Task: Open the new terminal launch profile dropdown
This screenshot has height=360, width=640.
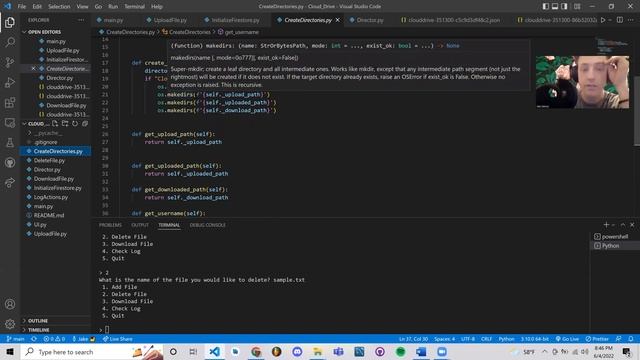Action: point(613,225)
